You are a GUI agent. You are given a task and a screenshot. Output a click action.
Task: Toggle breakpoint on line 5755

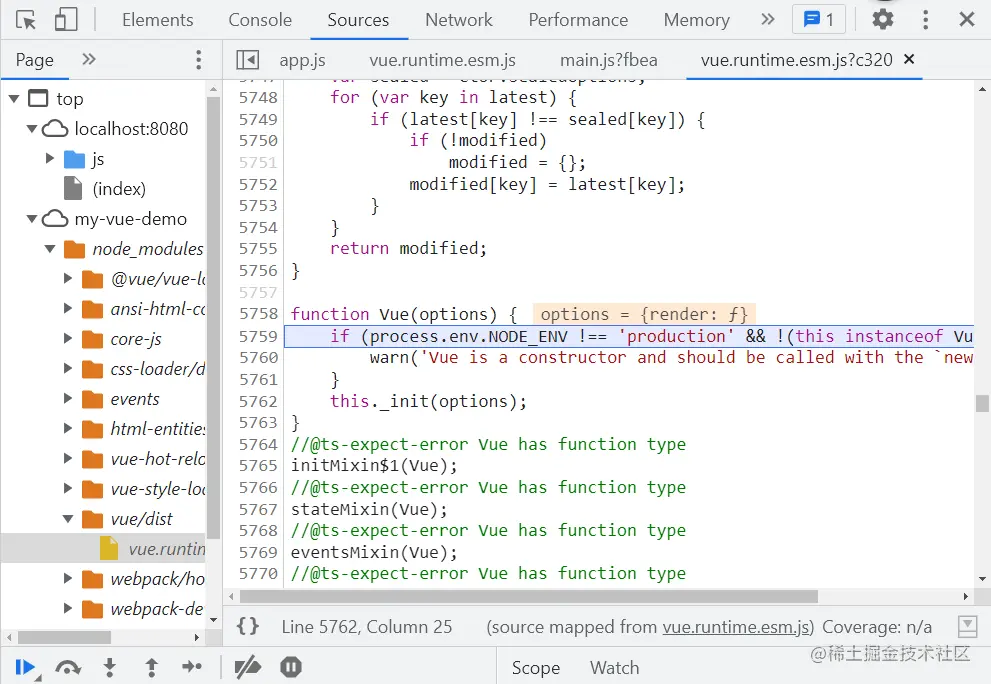pyautogui.click(x=258, y=248)
